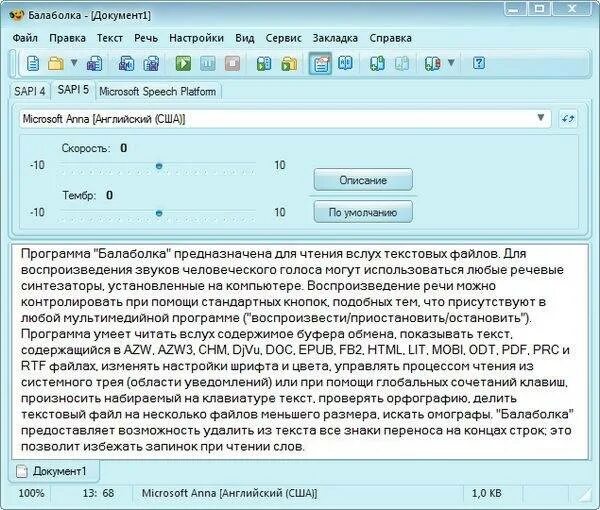
Task: Click the refresh voices button next to voice list
Action: click(568, 119)
